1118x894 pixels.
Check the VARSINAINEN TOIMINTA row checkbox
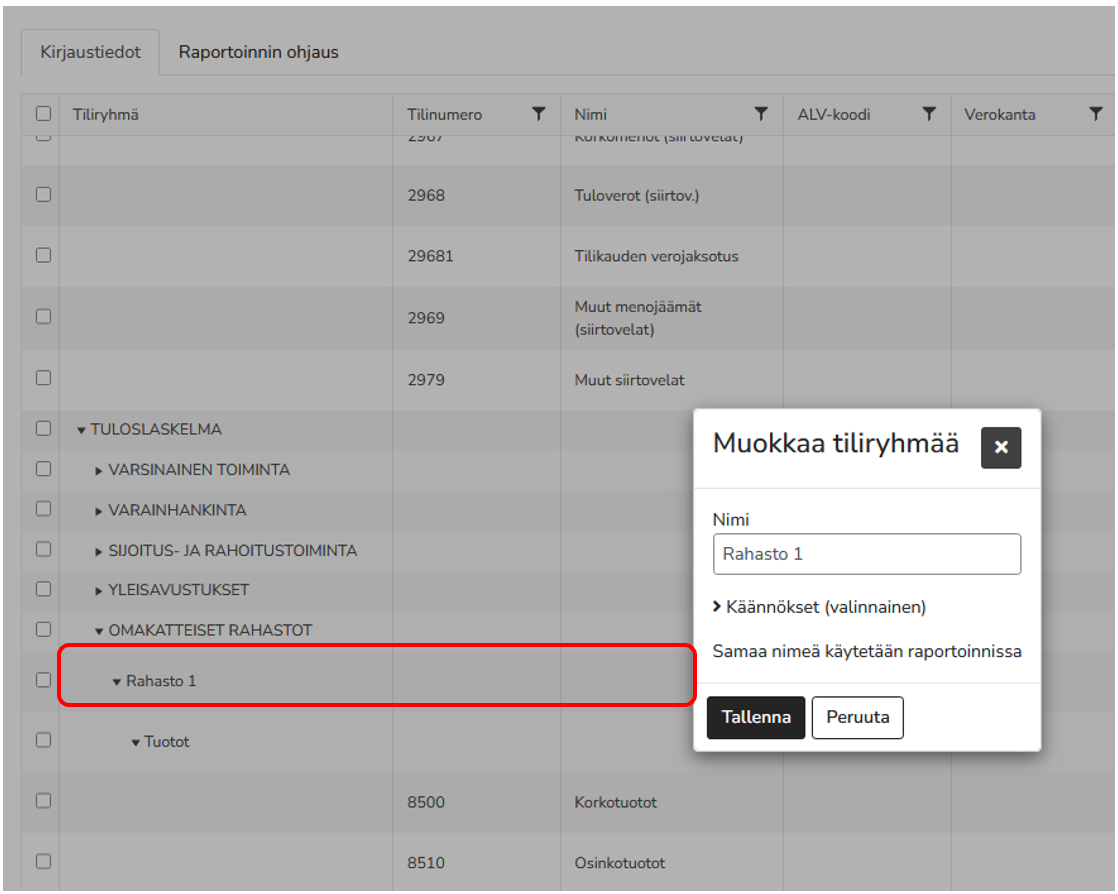click(43, 469)
